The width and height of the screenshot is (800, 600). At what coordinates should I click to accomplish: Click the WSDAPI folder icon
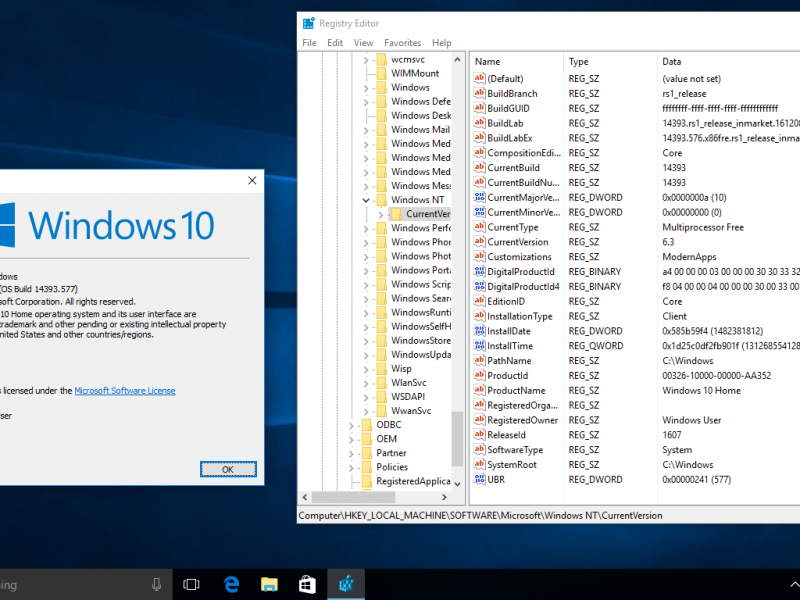click(x=381, y=396)
